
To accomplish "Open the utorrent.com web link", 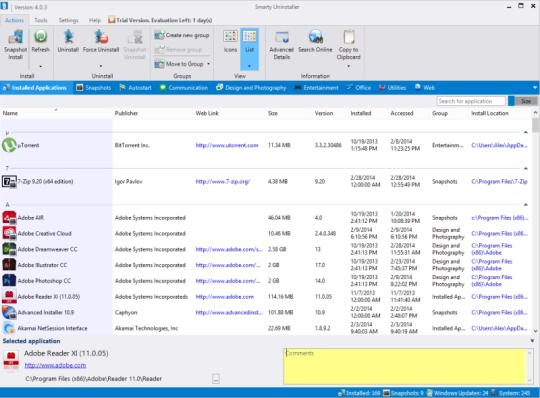I will click(227, 145).
